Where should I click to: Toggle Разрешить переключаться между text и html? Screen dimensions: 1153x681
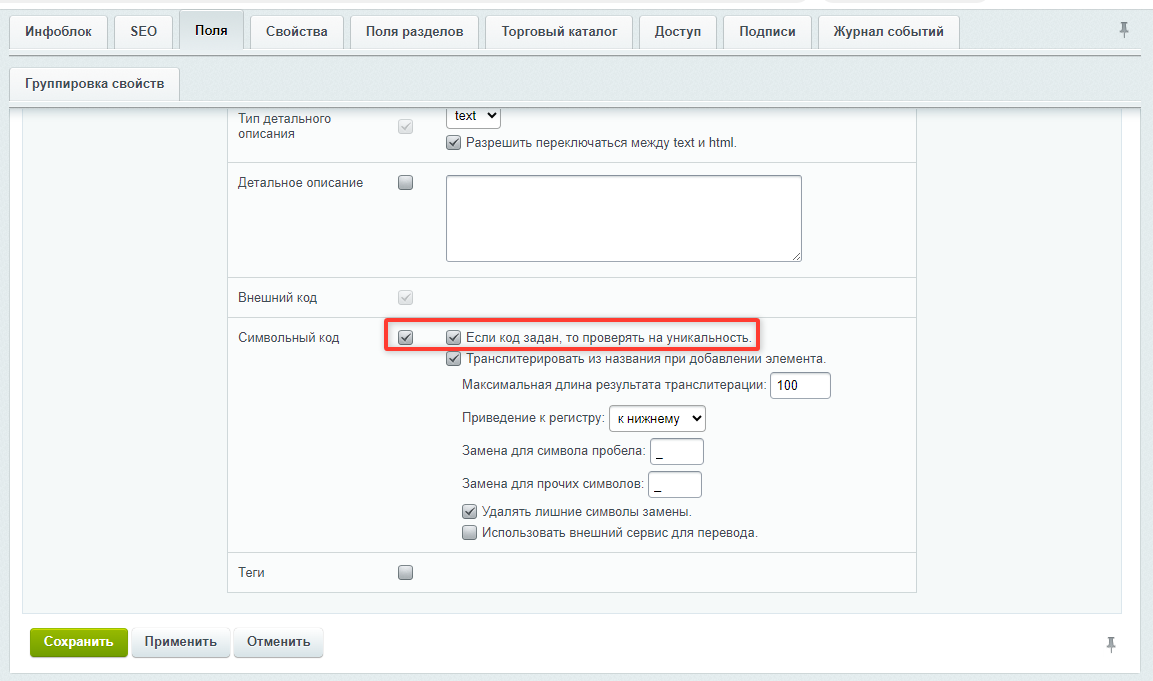pyautogui.click(x=454, y=143)
